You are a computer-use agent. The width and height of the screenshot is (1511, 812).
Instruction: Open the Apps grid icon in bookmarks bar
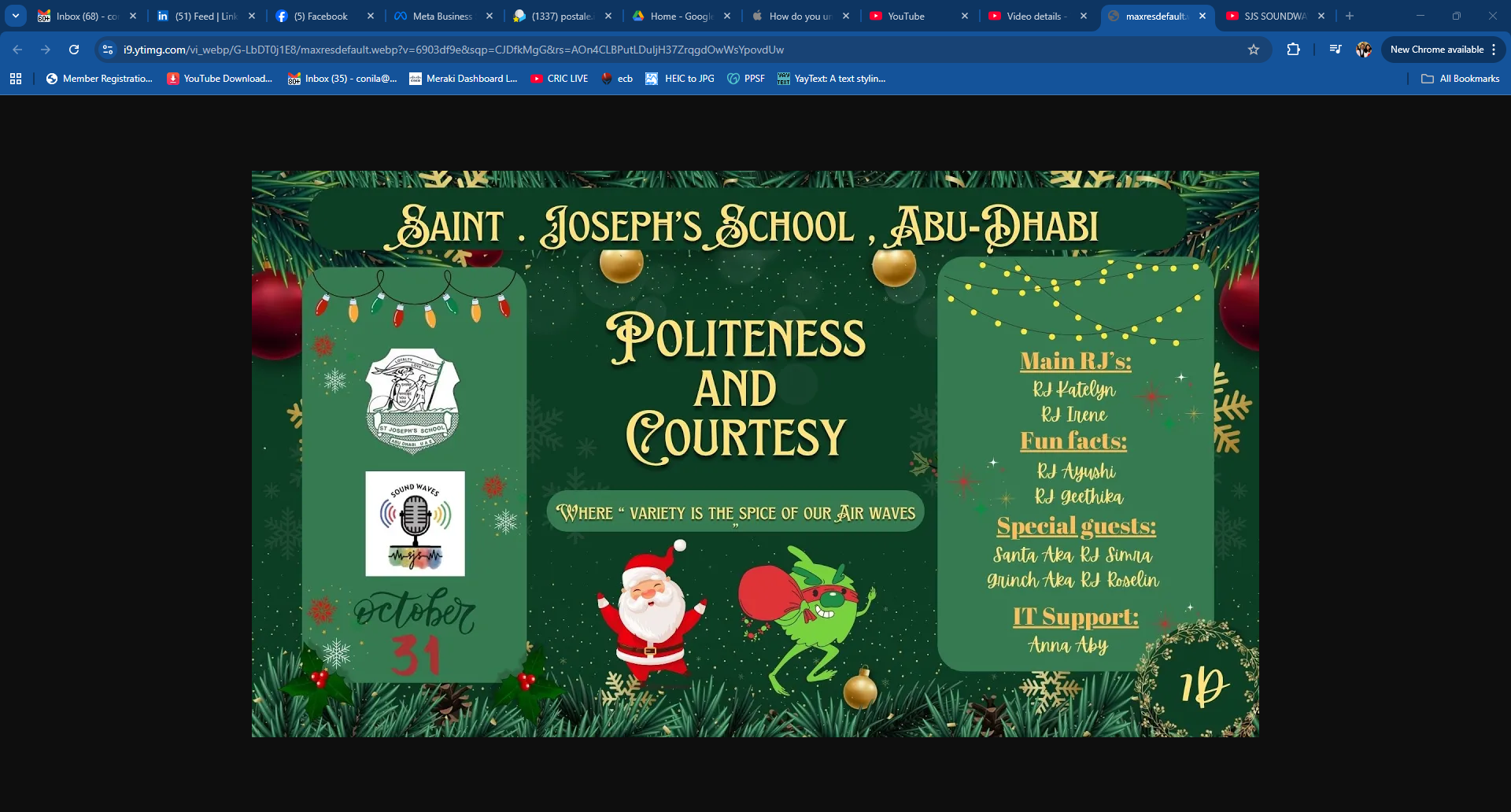(16, 79)
